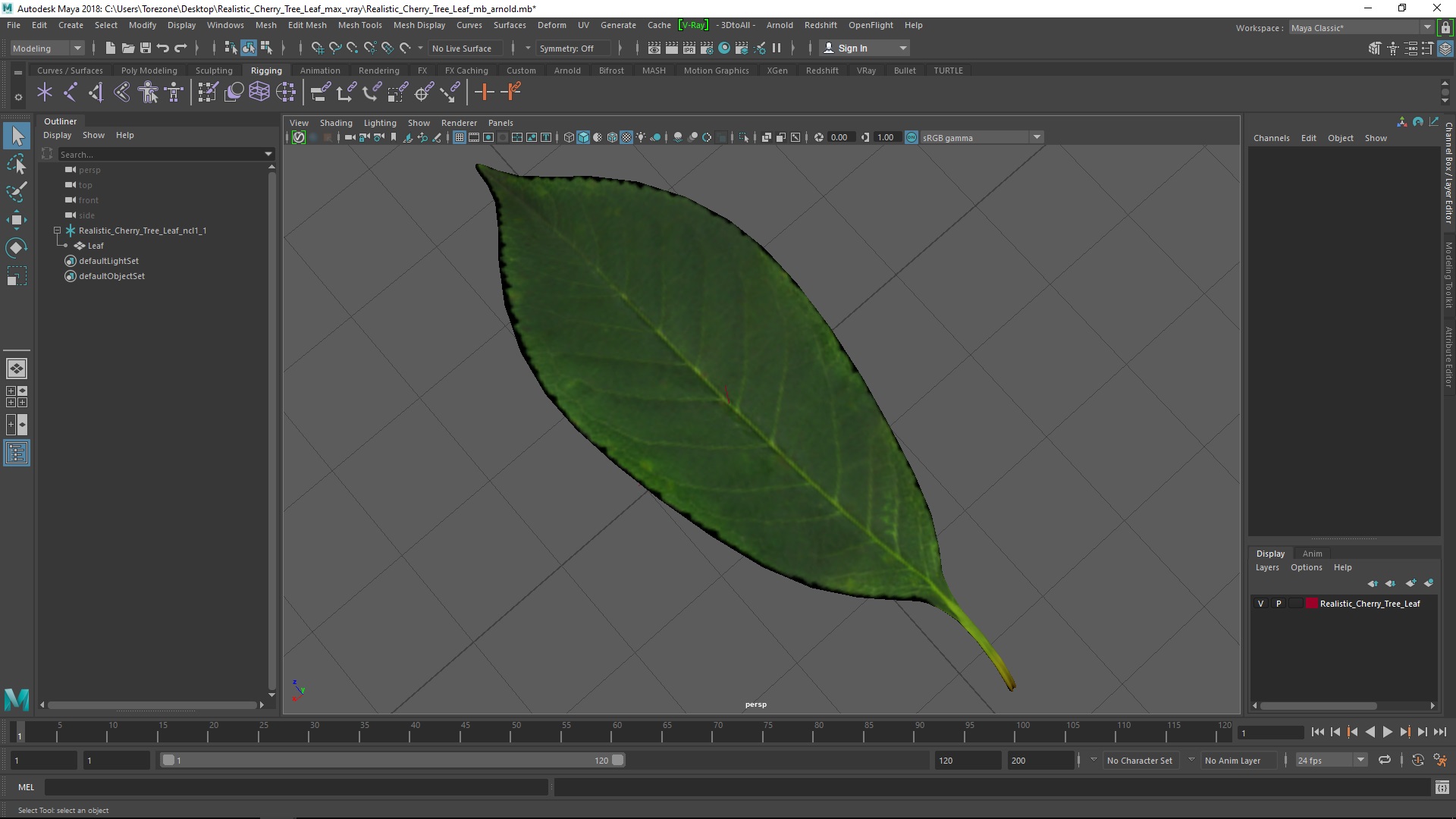Image resolution: width=1456 pixels, height=819 pixels.
Task: Click the time range slider bar
Action: pyautogui.click(x=392, y=760)
